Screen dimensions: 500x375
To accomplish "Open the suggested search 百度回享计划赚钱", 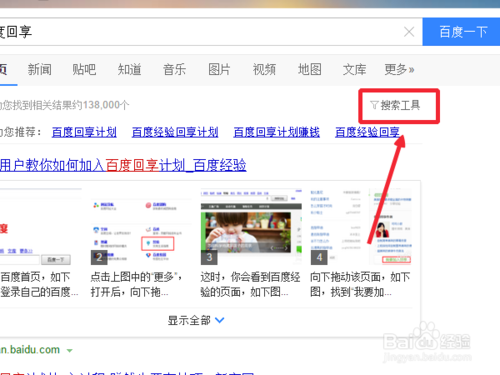I will point(276,132).
